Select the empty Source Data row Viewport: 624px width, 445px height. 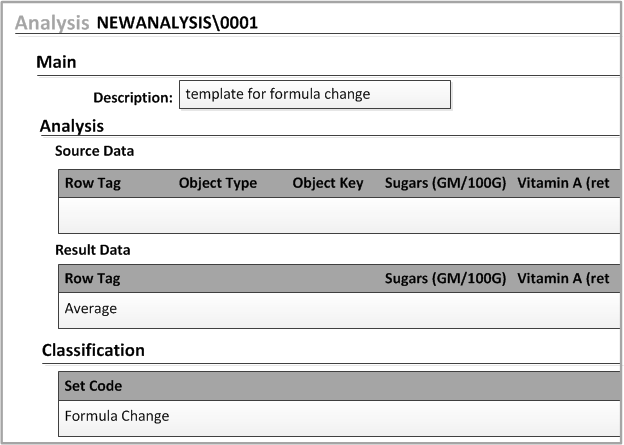click(340, 215)
